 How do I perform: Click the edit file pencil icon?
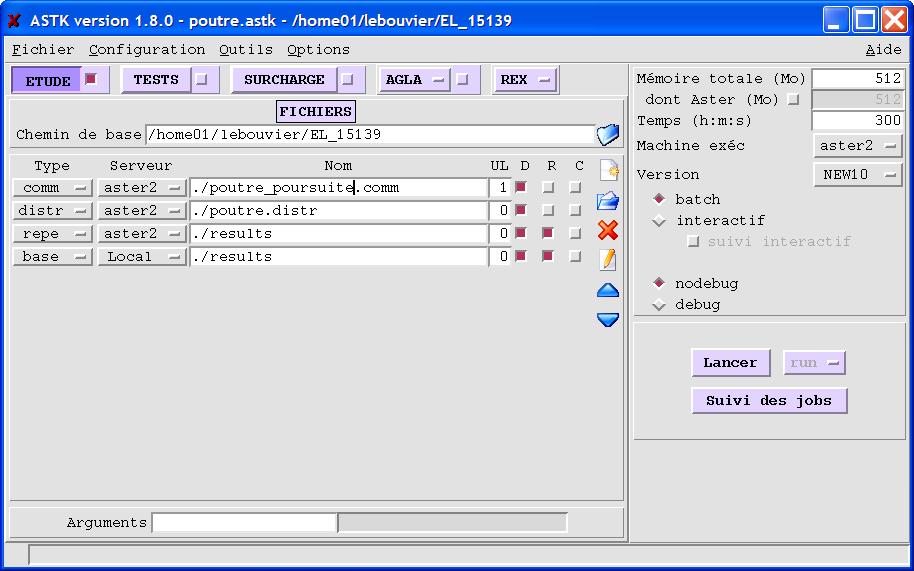point(608,260)
